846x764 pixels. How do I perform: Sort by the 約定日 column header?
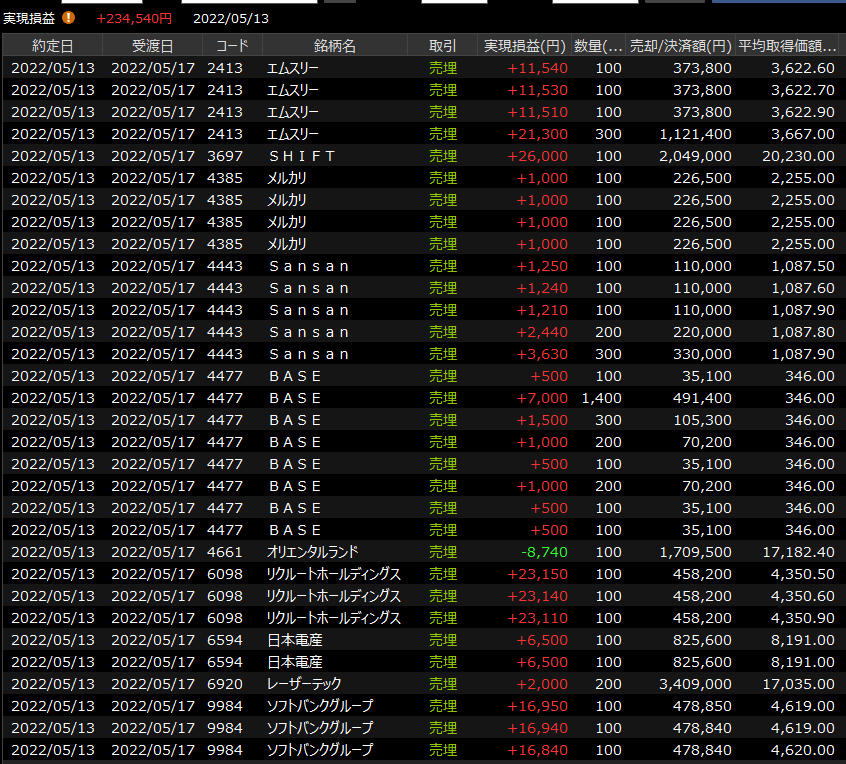click(52, 46)
